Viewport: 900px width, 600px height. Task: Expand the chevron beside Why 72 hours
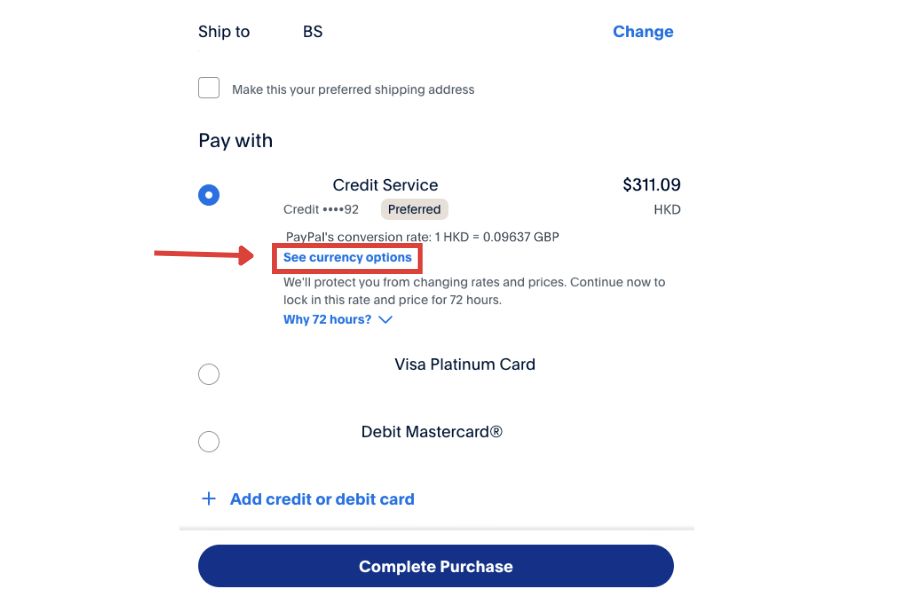pyautogui.click(x=386, y=320)
